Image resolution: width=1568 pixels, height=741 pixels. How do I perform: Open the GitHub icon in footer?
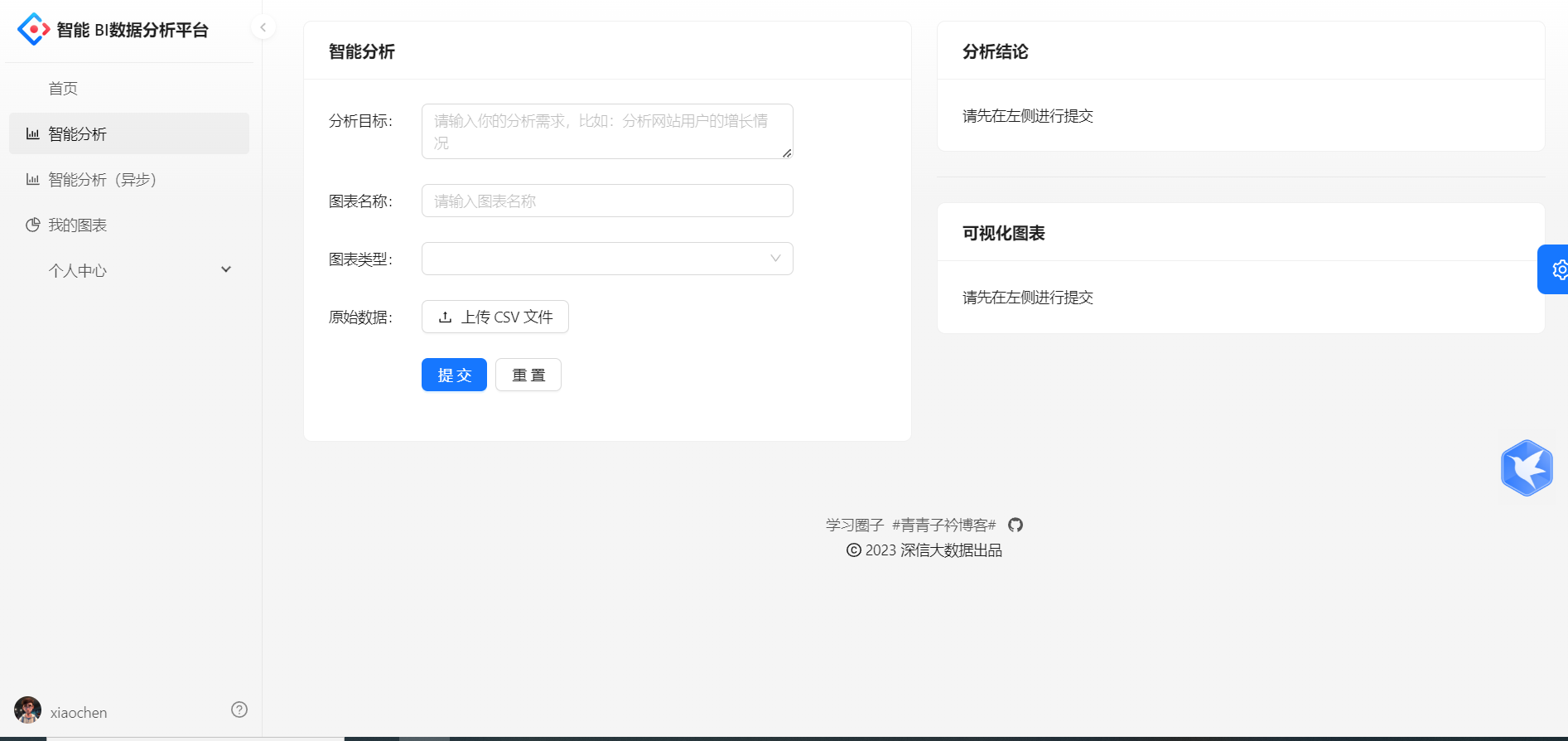pos(1016,525)
